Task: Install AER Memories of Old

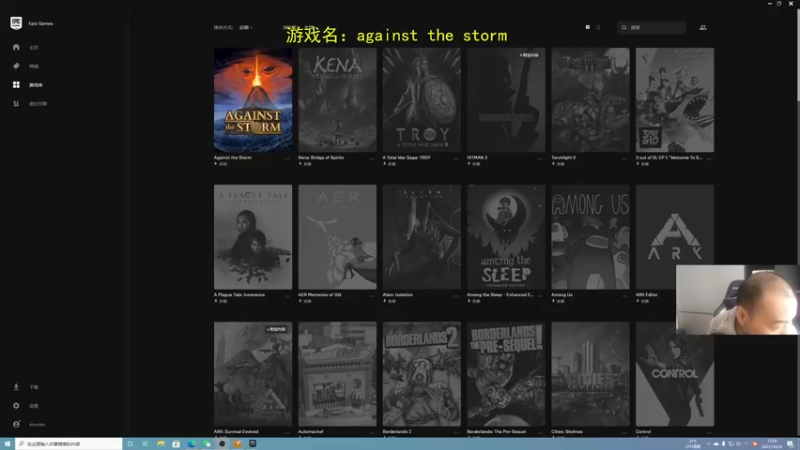Action: point(304,301)
